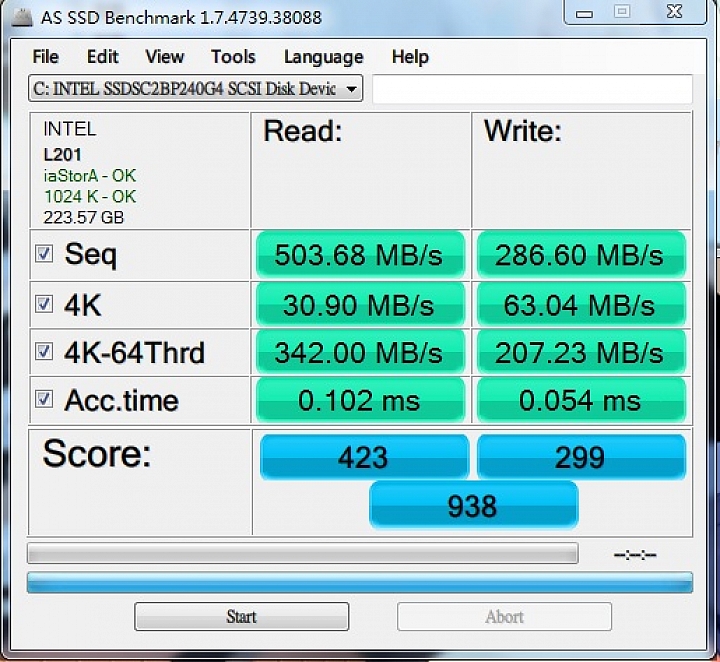Click the AS SSD Benchmark title bar icon
Screen dimensions: 720x662
[x=22, y=18]
